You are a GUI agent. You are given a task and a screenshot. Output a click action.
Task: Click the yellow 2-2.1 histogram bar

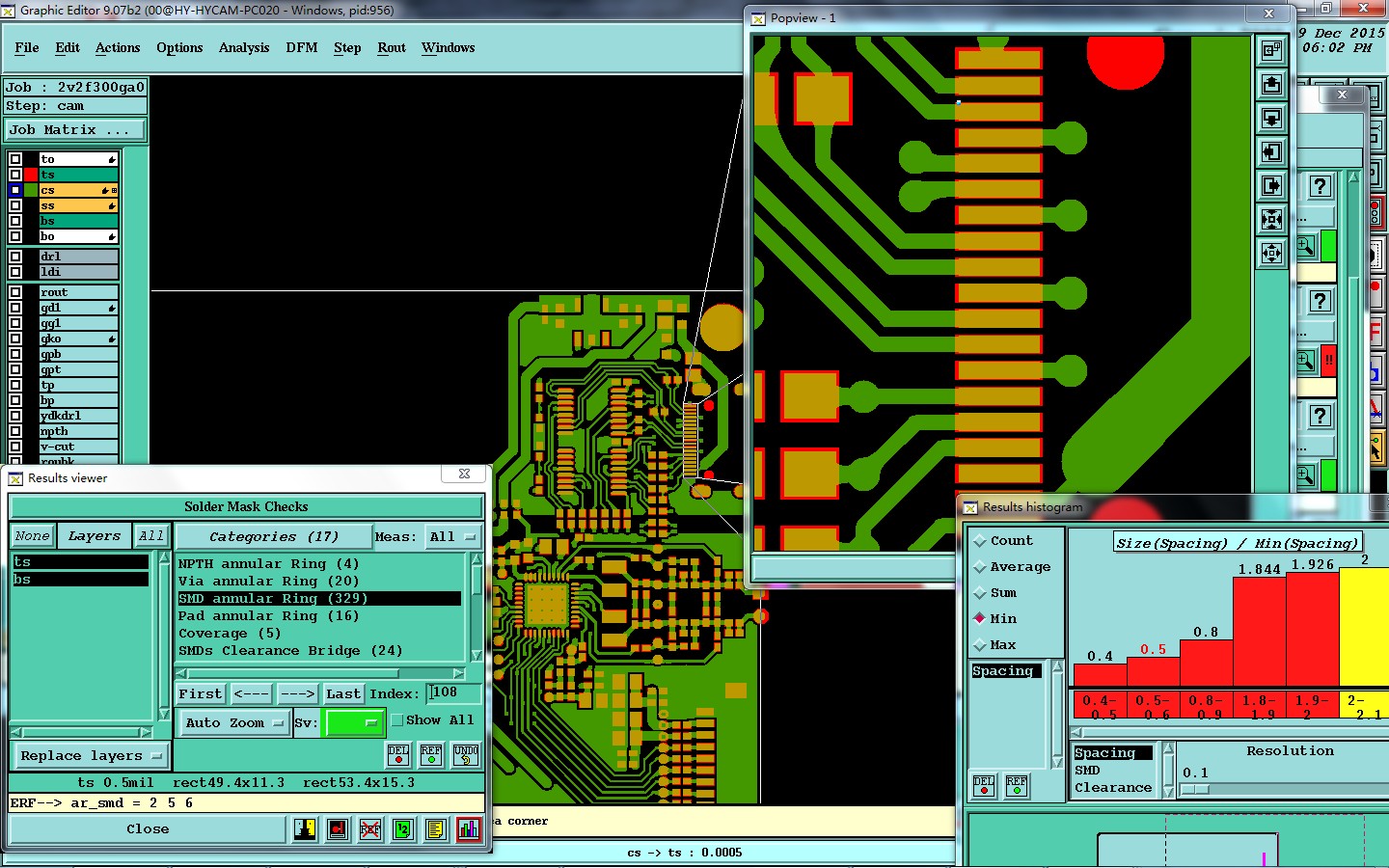(x=1364, y=627)
